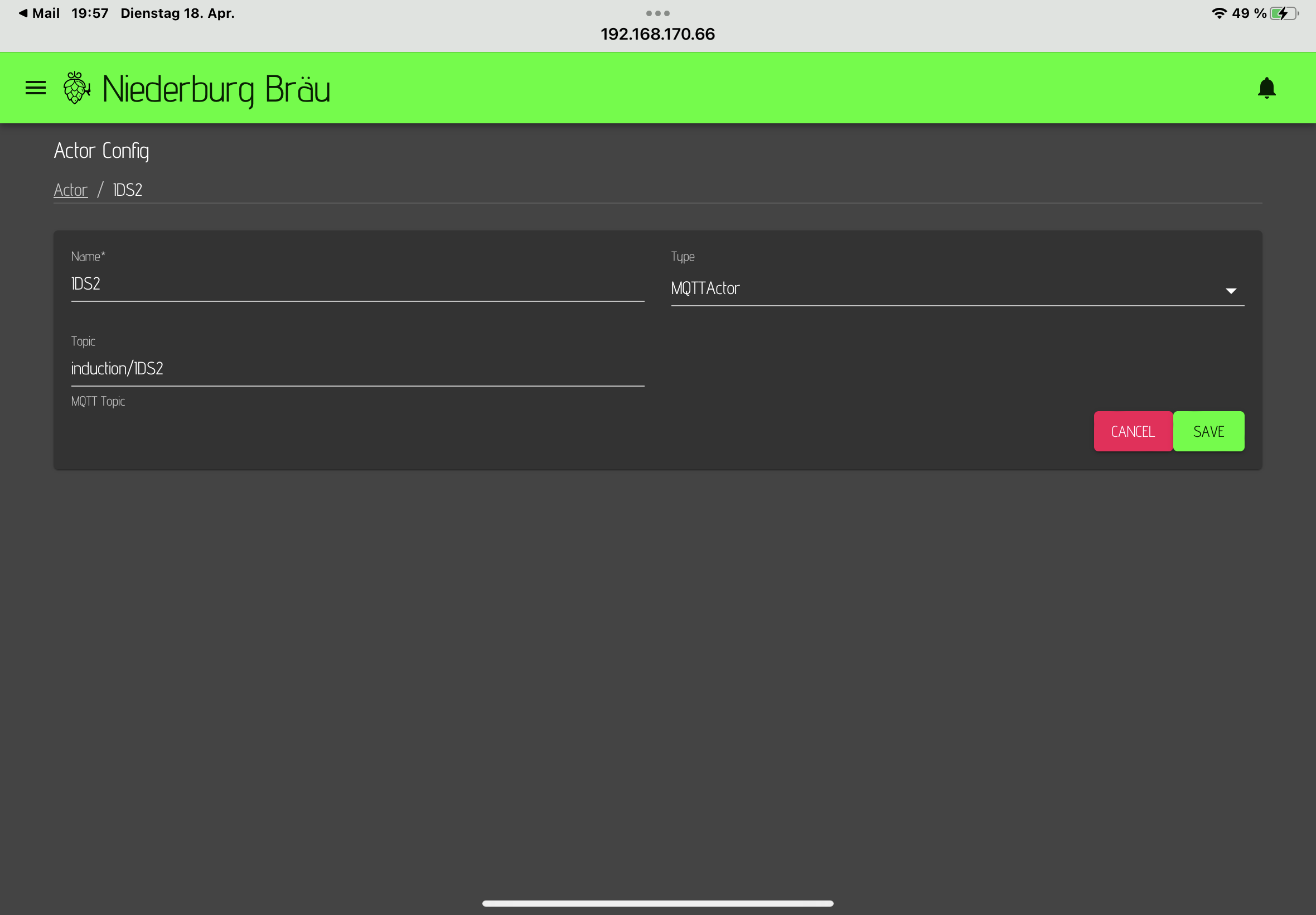Open the notifications bell
This screenshot has width=1316, height=915.
click(1266, 88)
